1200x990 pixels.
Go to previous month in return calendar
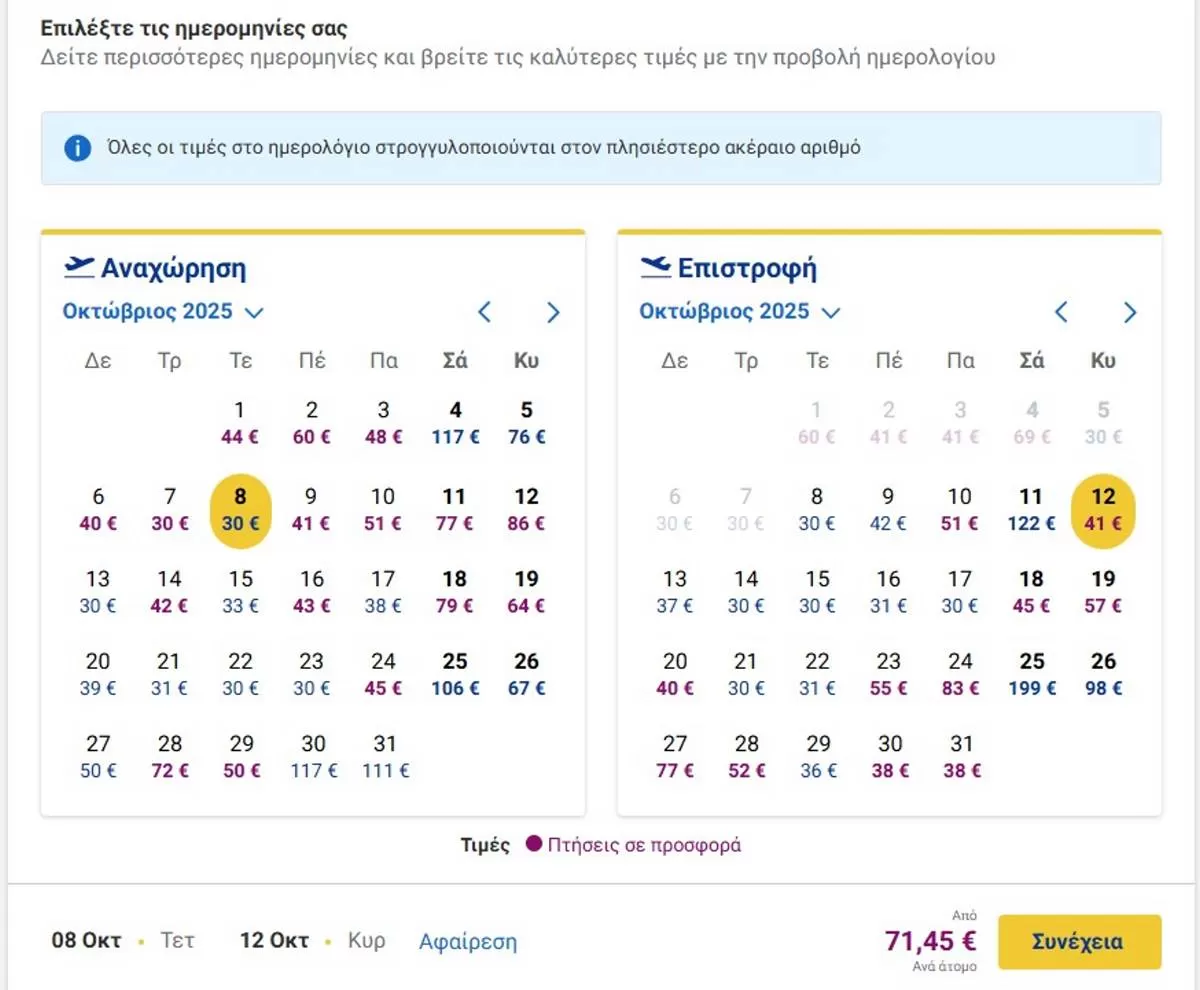1062,312
